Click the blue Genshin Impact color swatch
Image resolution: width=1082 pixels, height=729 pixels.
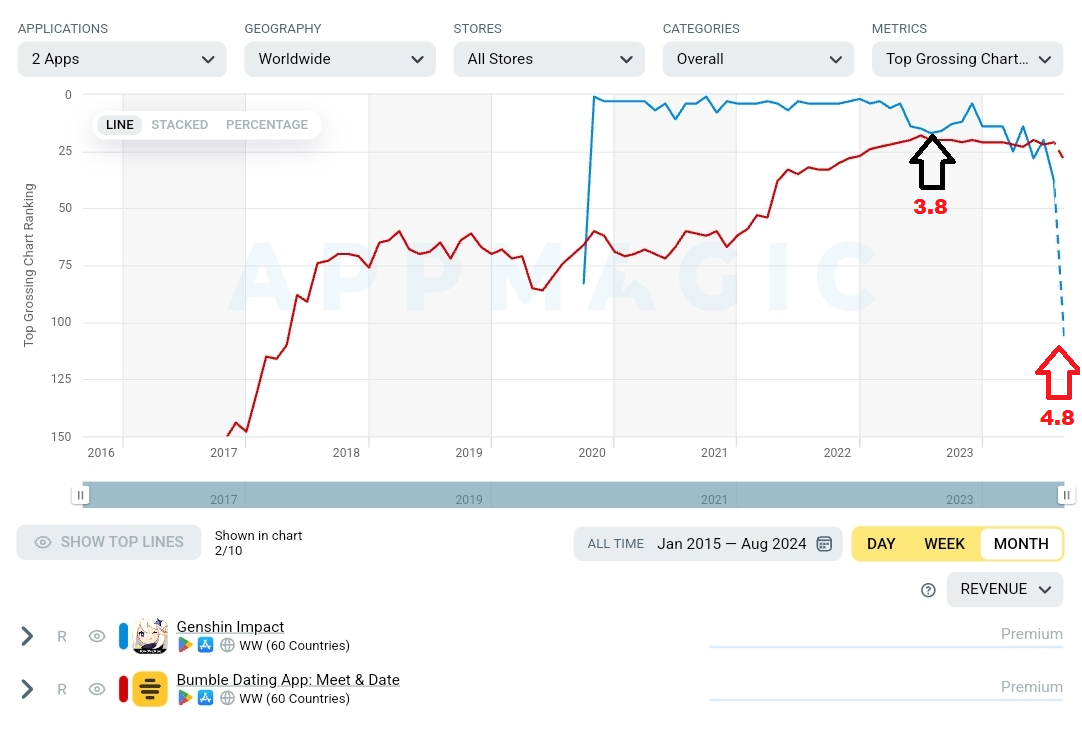tap(123, 636)
